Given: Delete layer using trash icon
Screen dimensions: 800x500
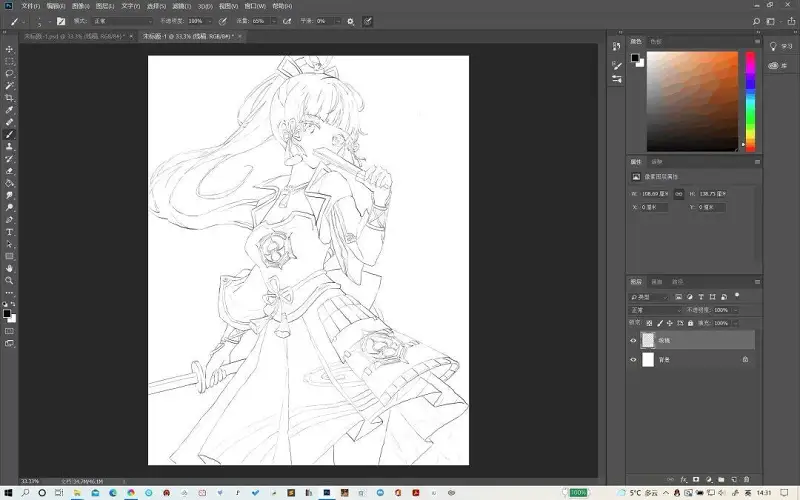Looking at the screenshot, I should (746, 480).
